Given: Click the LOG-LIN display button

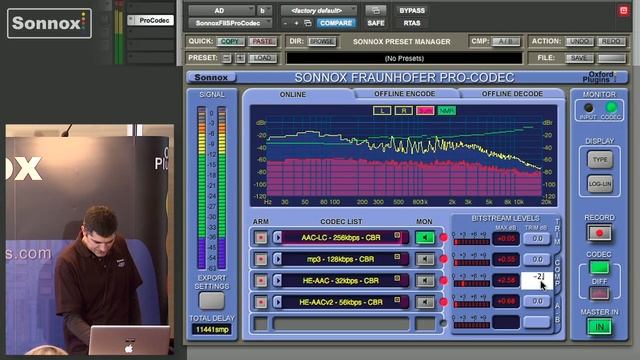Looking at the screenshot, I should click(x=600, y=184).
